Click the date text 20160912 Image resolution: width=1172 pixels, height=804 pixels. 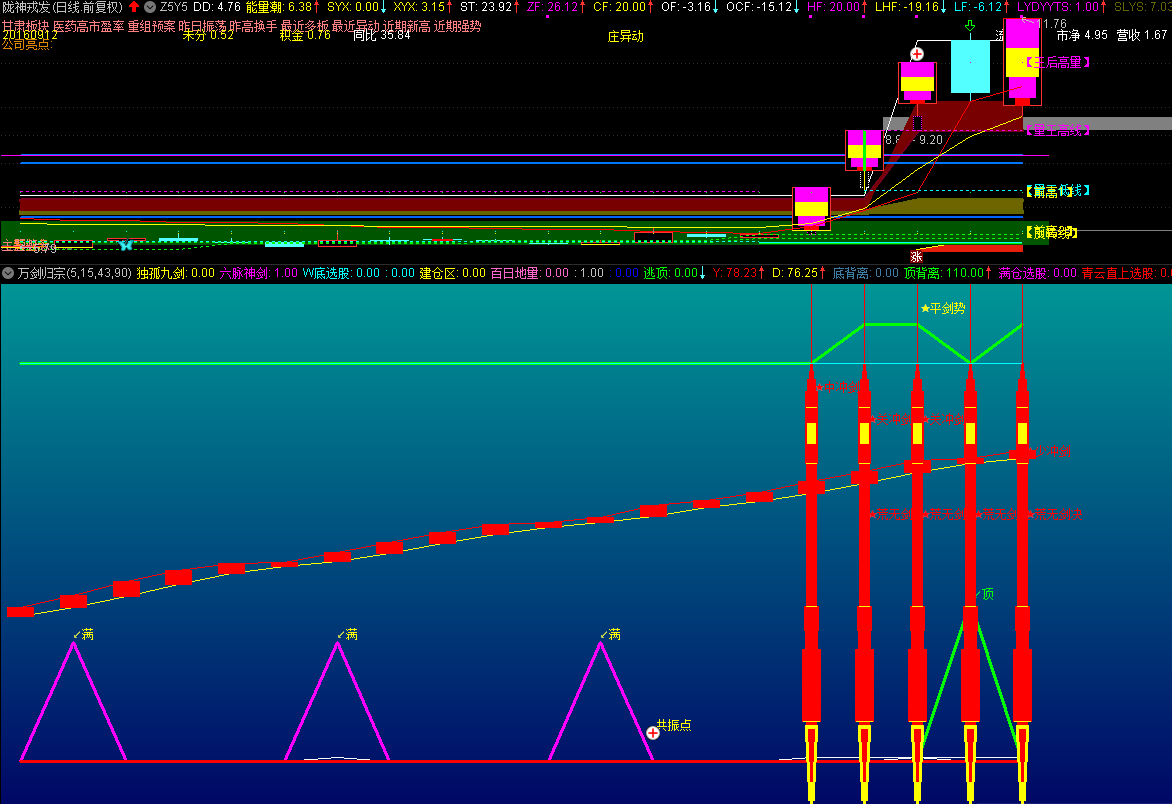coord(29,35)
